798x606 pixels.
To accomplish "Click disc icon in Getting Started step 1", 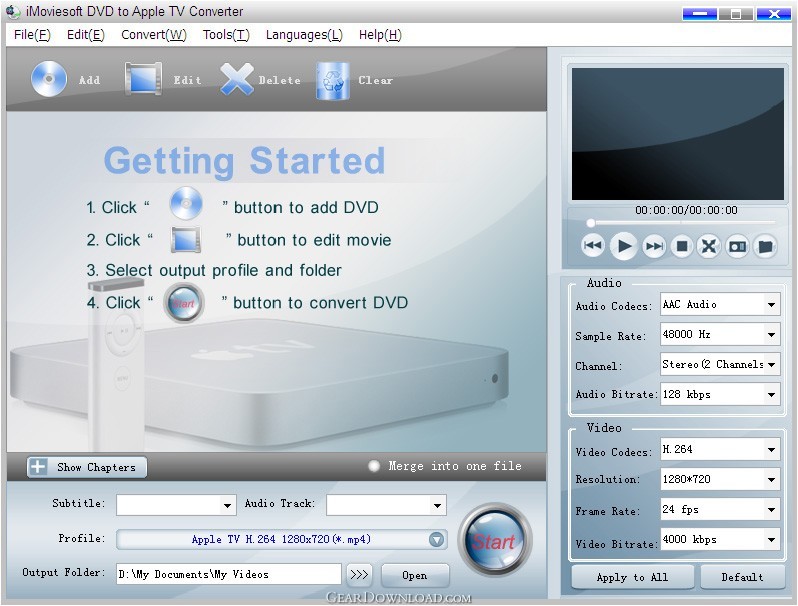I will 186,203.
